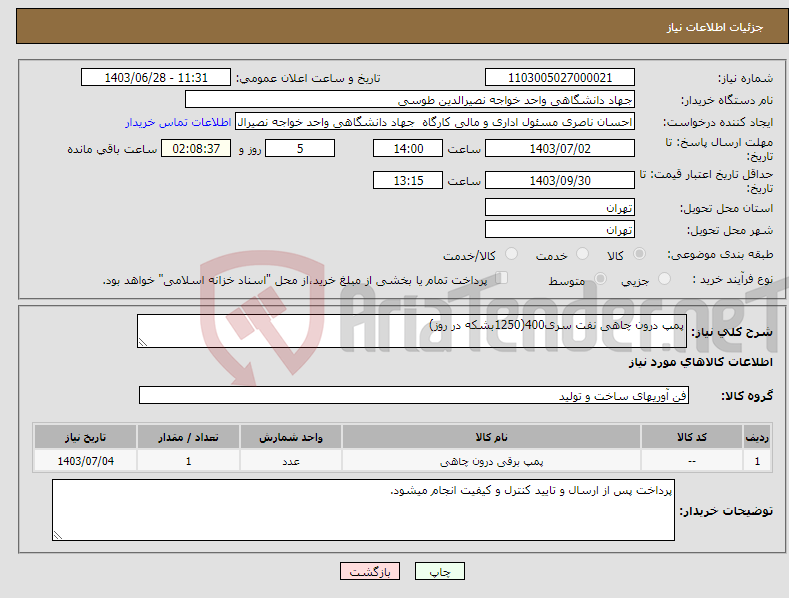Click the کد کالا column header
The height and width of the screenshot is (598, 789).
[692, 437]
